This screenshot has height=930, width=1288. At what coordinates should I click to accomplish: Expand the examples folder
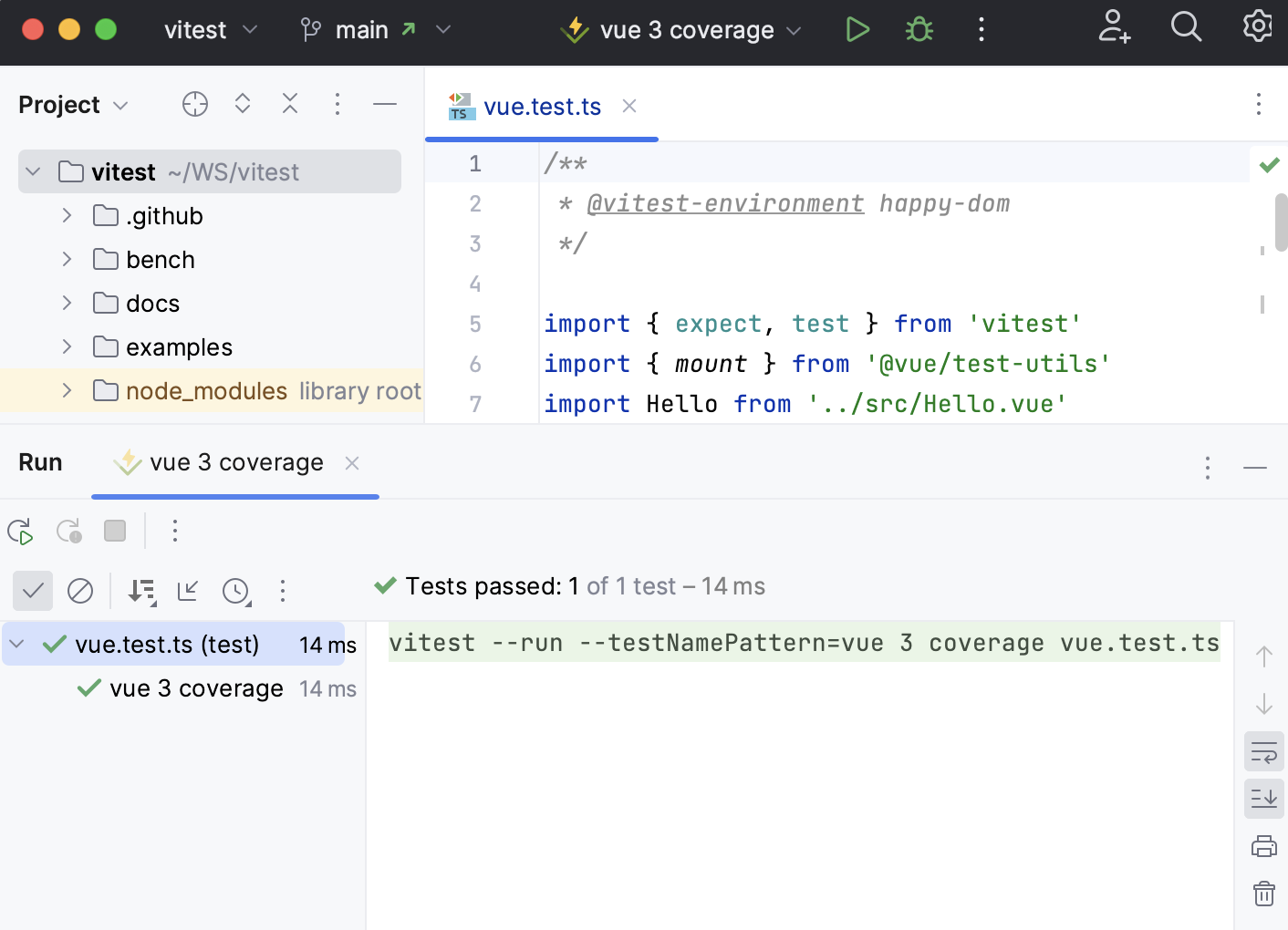pyautogui.click(x=67, y=346)
